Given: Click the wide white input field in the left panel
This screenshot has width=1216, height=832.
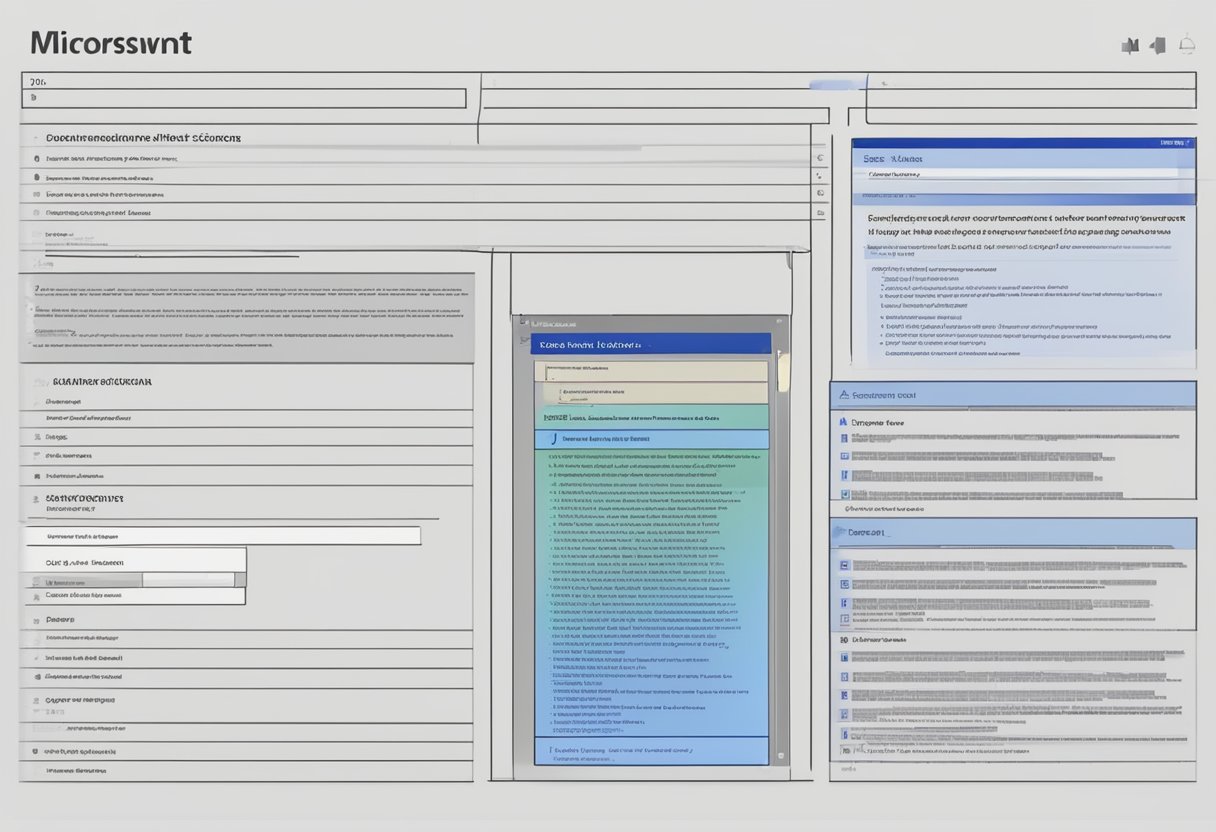Looking at the screenshot, I should point(222,536).
